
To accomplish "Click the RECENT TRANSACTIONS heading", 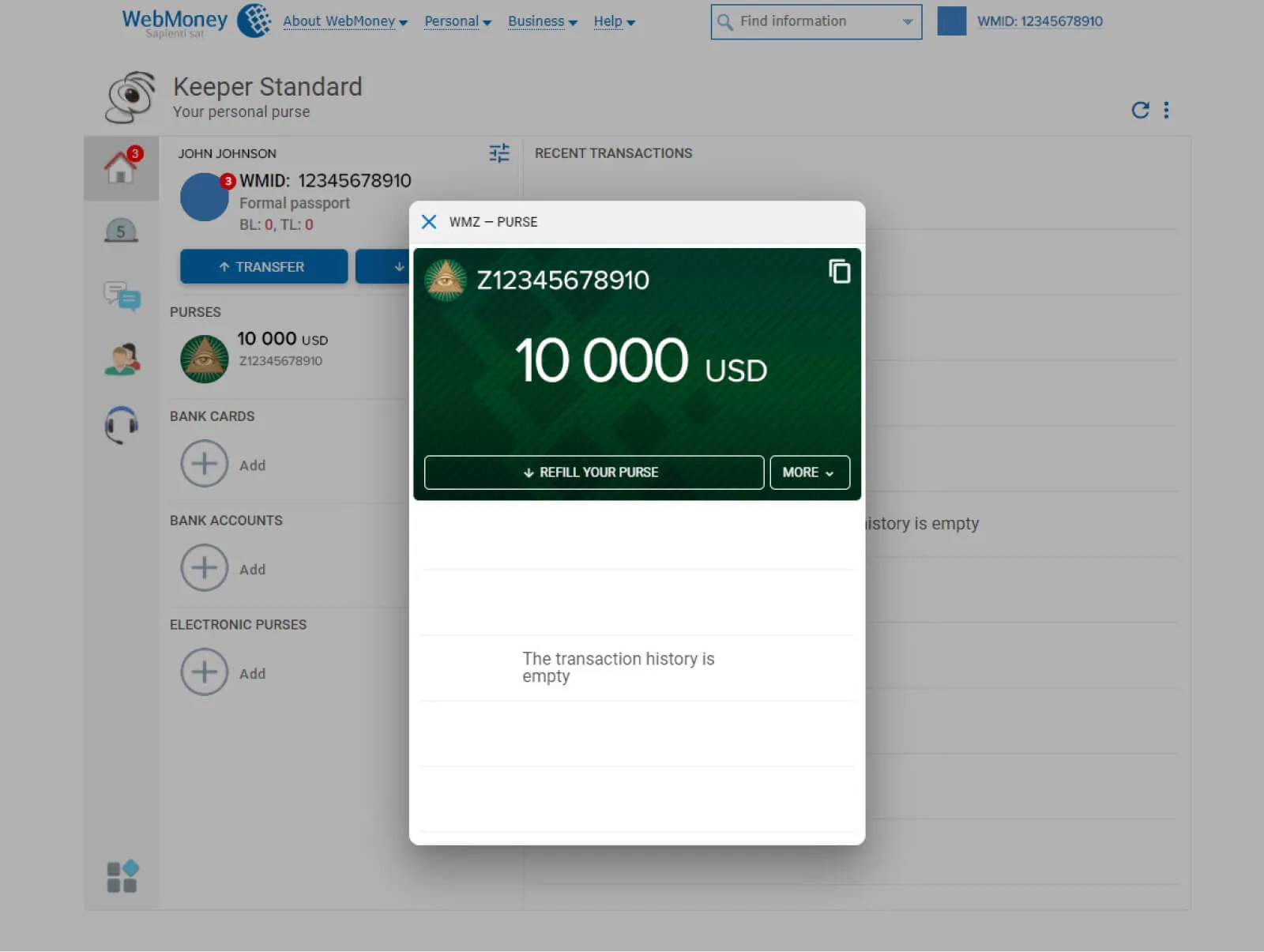I will [x=613, y=153].
